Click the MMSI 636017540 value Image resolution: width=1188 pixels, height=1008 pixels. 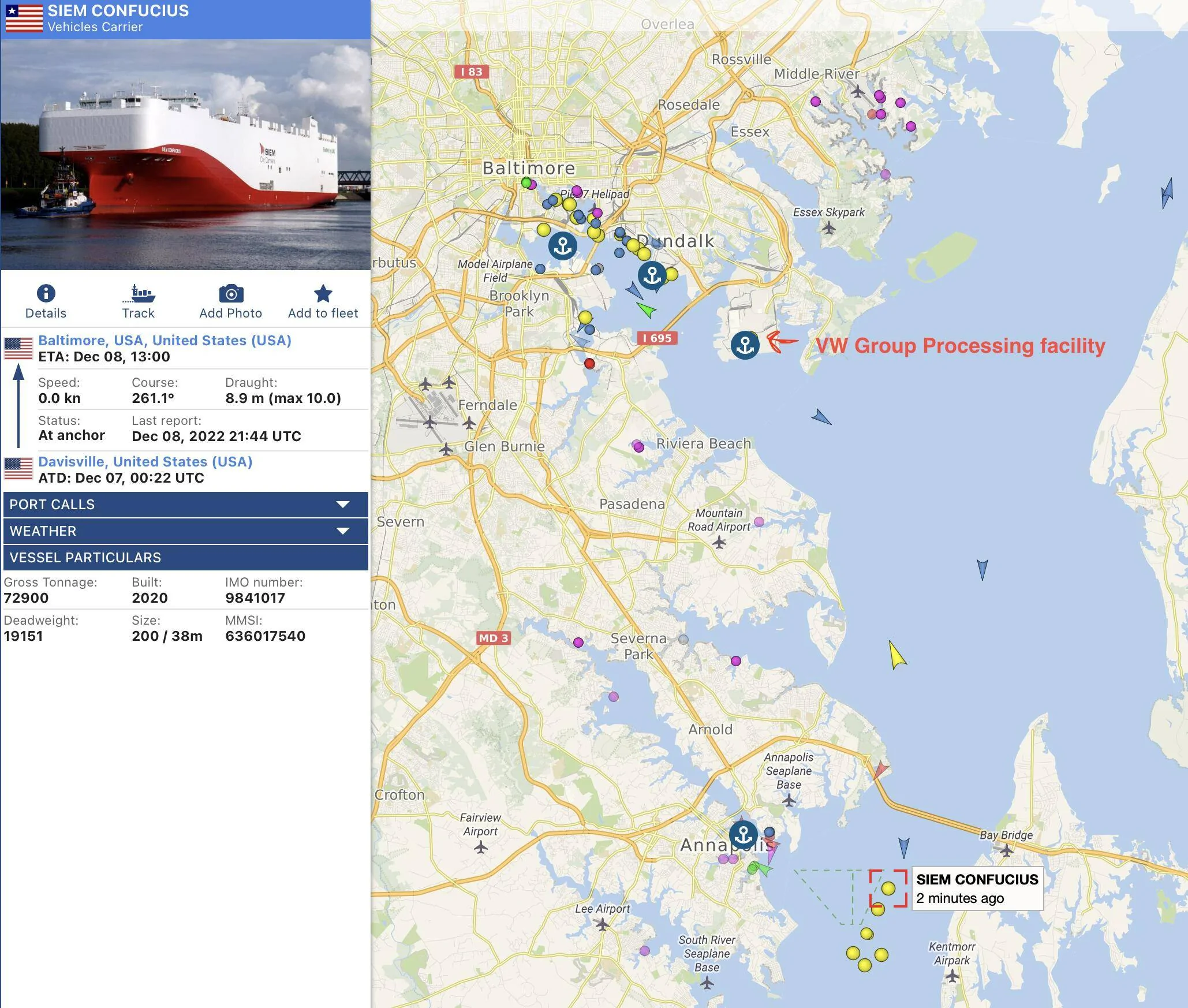tap(265, 636)
